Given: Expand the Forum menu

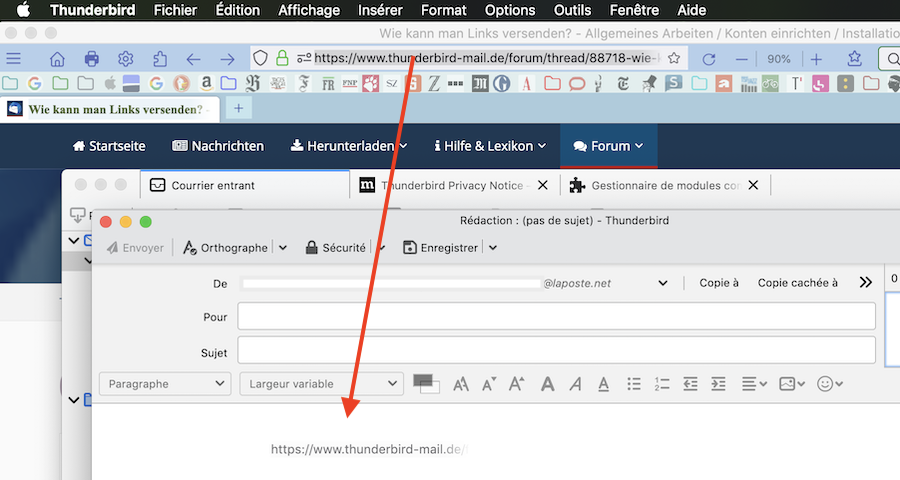Looking at the screenshot, I should point(608,146).
